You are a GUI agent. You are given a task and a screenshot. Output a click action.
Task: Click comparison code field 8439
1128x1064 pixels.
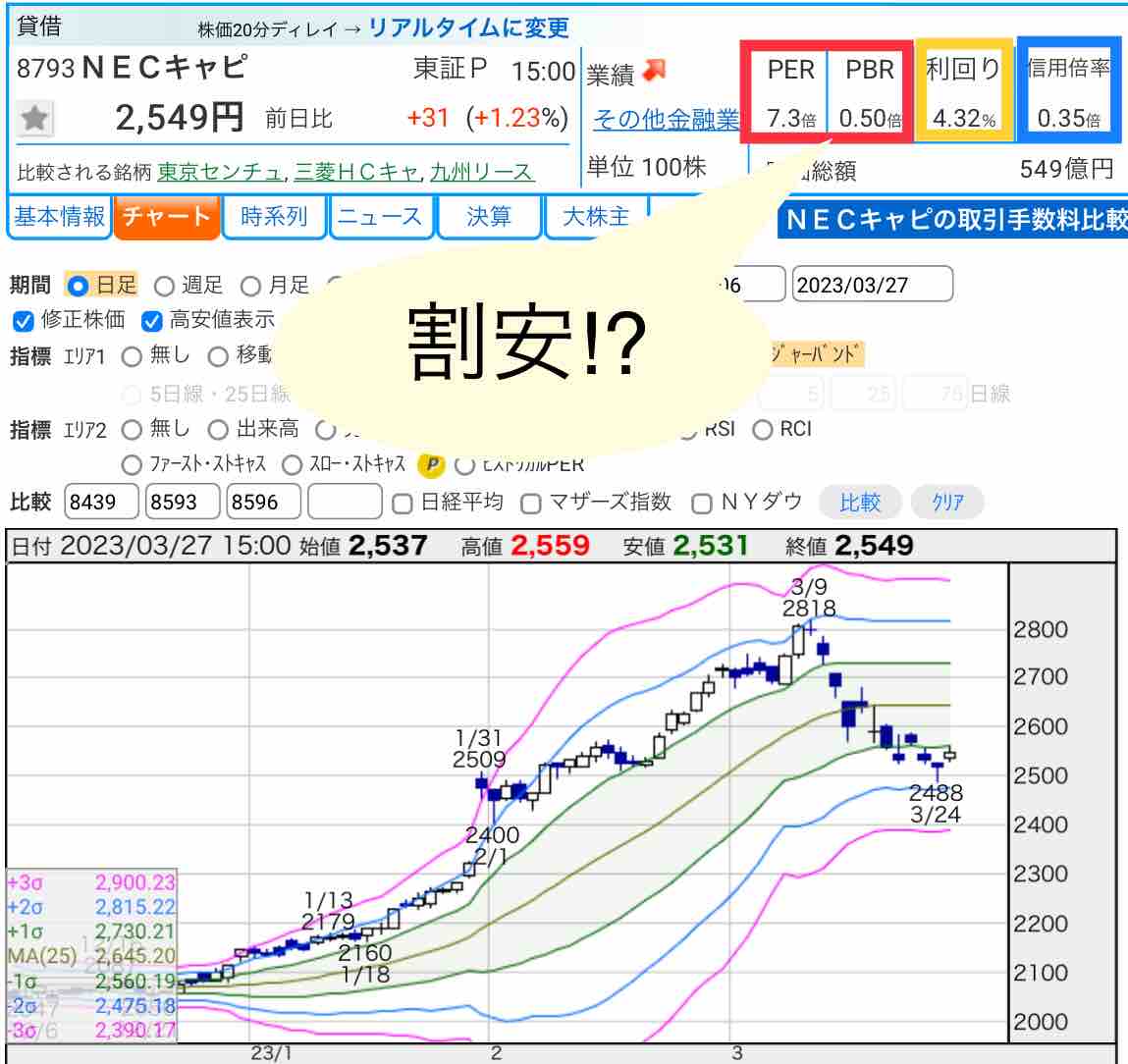point(101,502)
